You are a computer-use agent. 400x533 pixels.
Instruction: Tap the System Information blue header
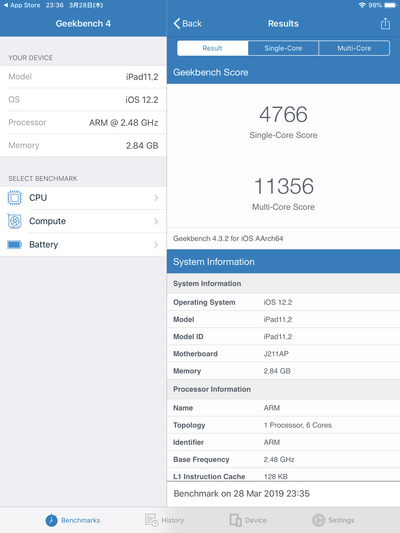[283, 262]
